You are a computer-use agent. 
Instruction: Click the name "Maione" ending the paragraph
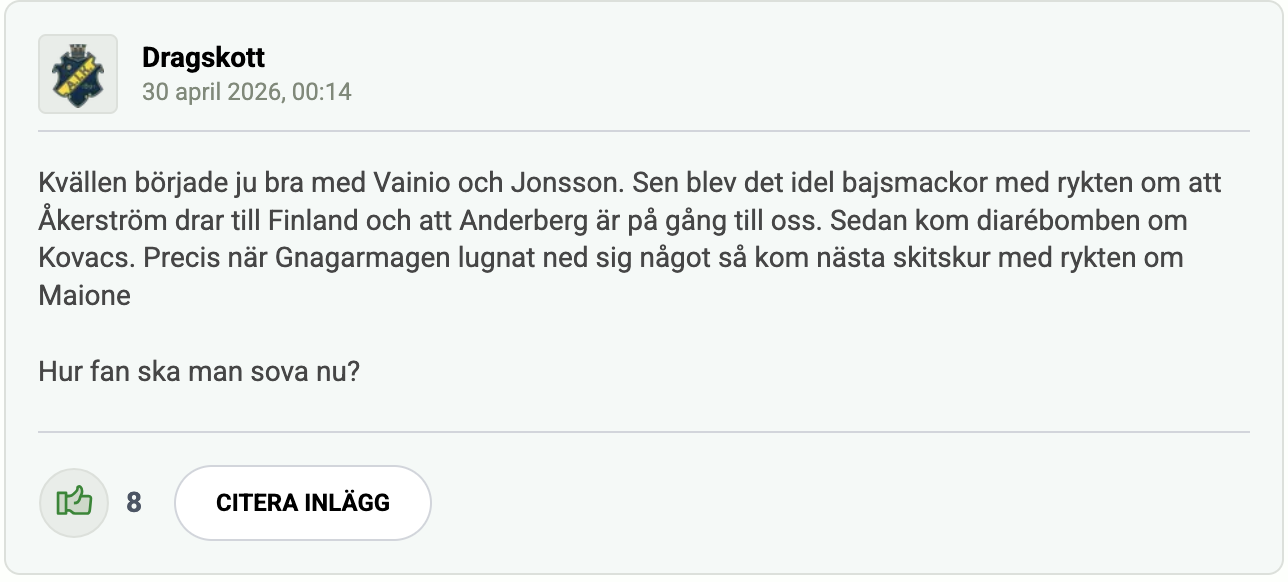(85, 295)
